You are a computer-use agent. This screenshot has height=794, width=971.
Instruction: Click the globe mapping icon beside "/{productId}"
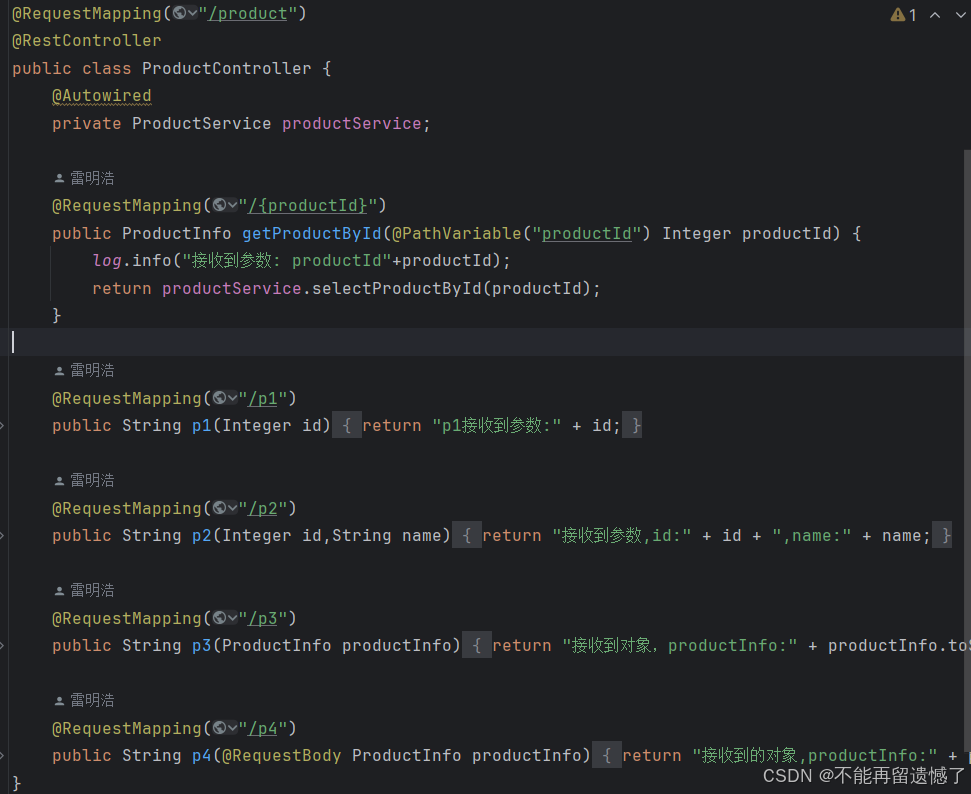218,205
